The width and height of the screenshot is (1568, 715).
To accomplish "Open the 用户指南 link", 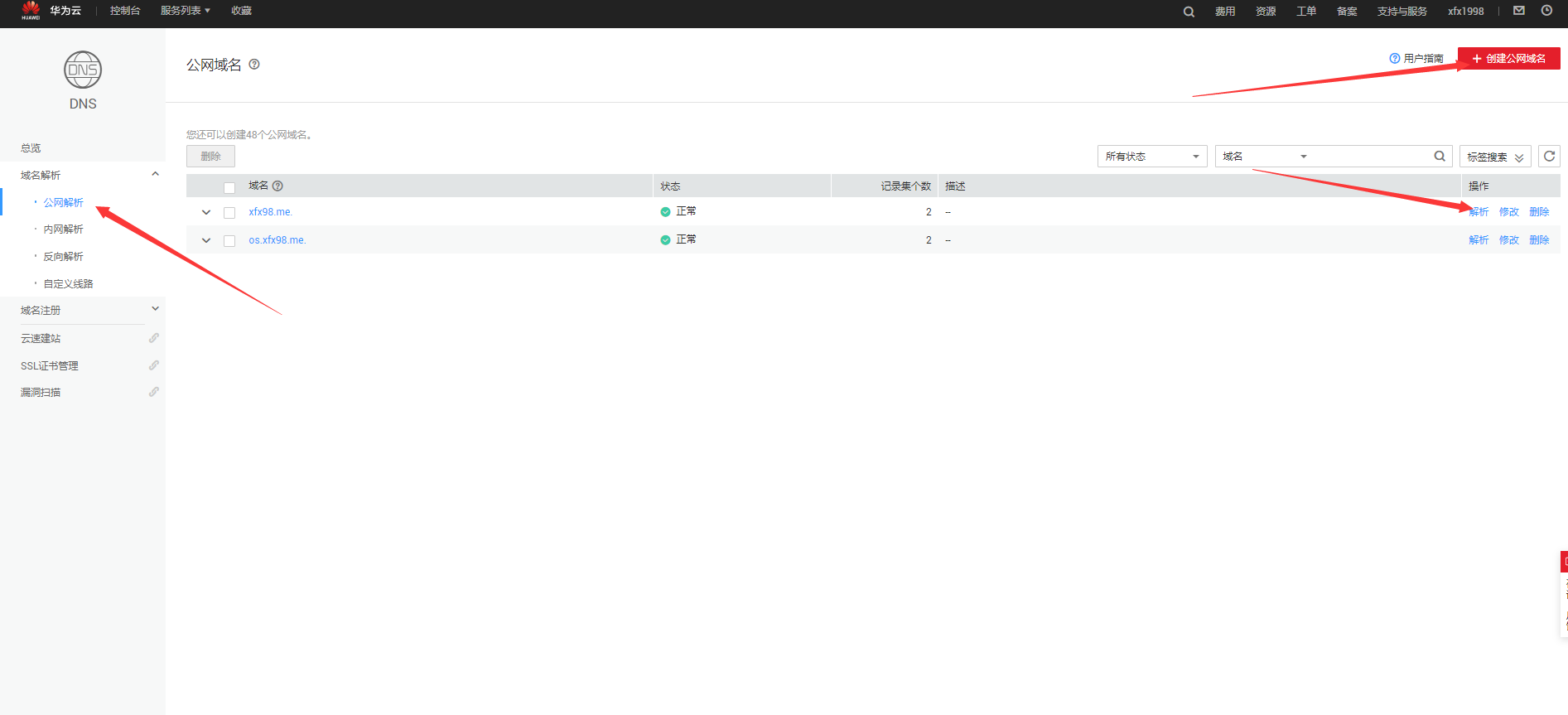I will [1416, 58].
